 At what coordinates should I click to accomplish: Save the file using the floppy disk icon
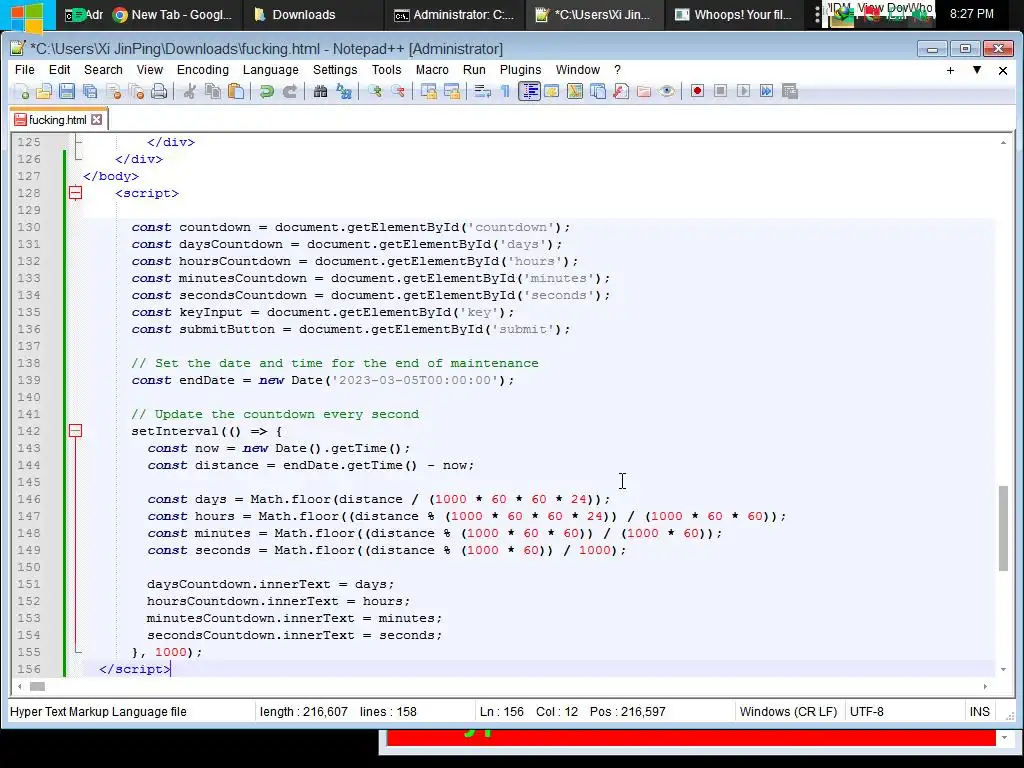(x=67, y=91)
